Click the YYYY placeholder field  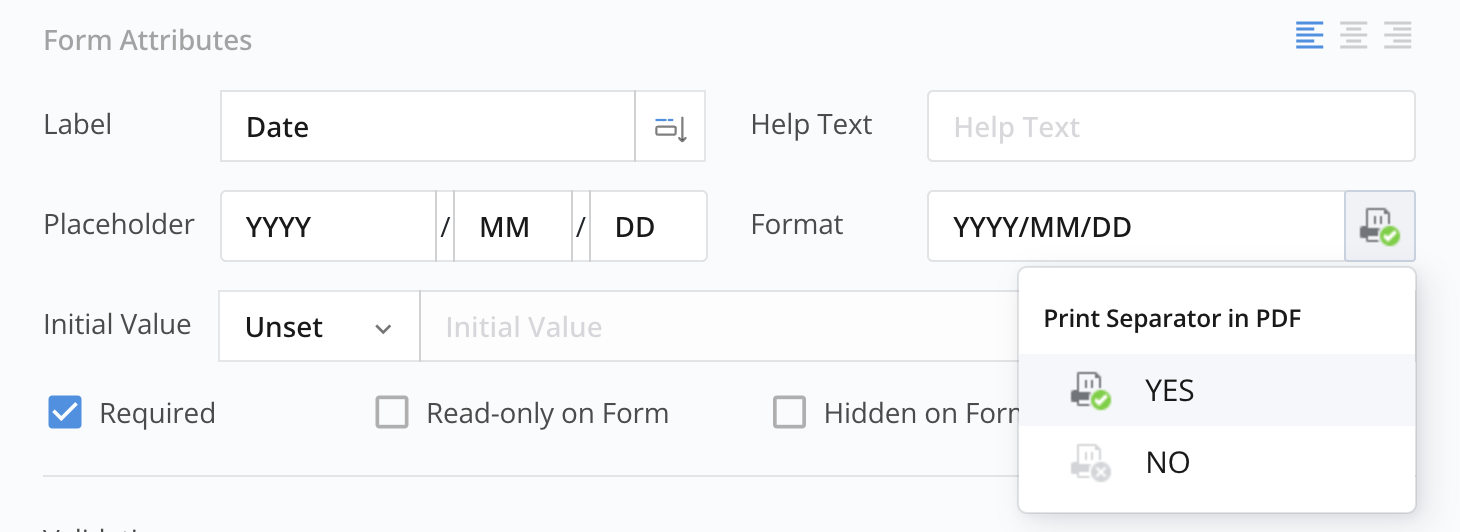point(328,227)
